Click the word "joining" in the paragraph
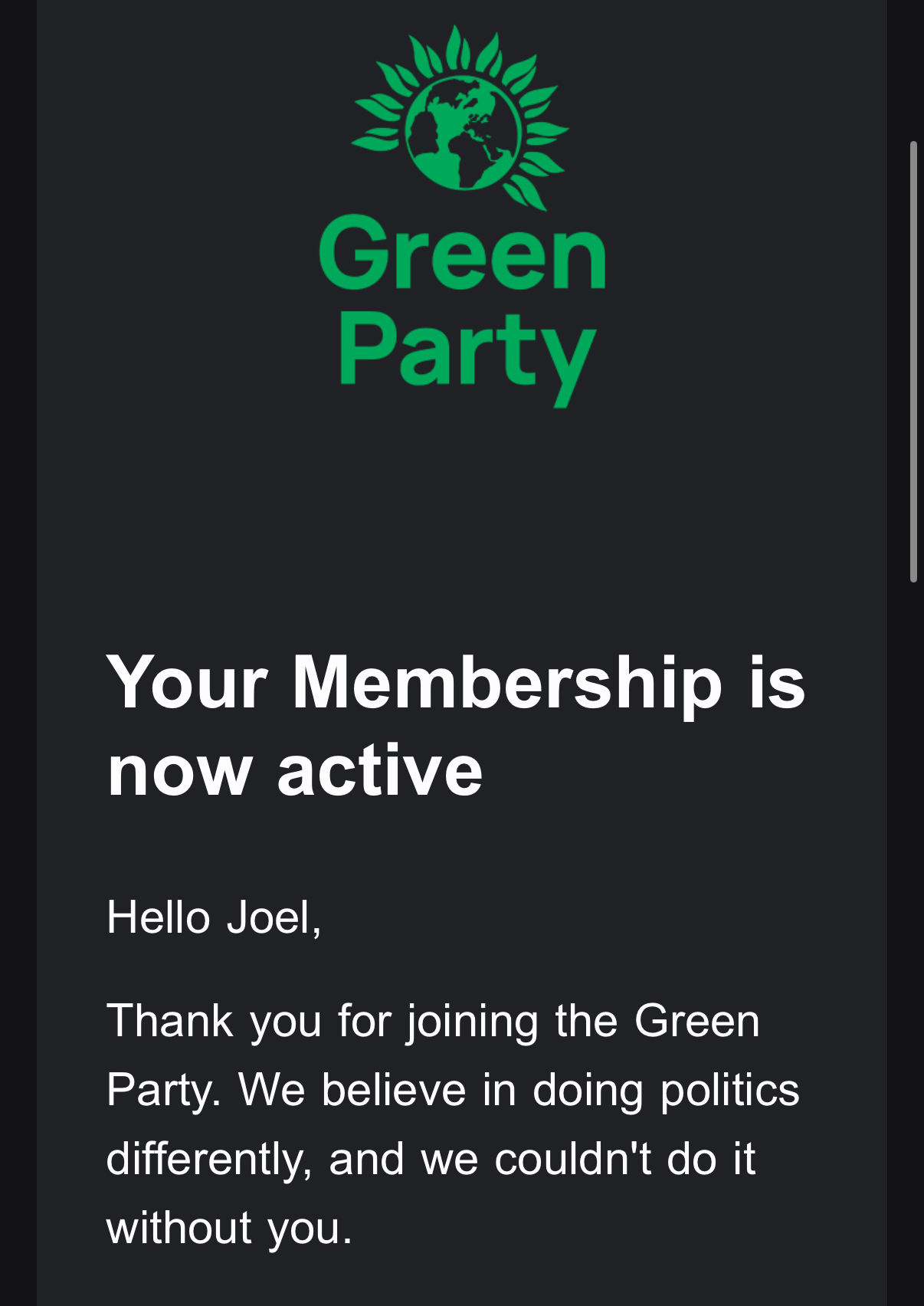924x1306 pixels. [473, 1021]
